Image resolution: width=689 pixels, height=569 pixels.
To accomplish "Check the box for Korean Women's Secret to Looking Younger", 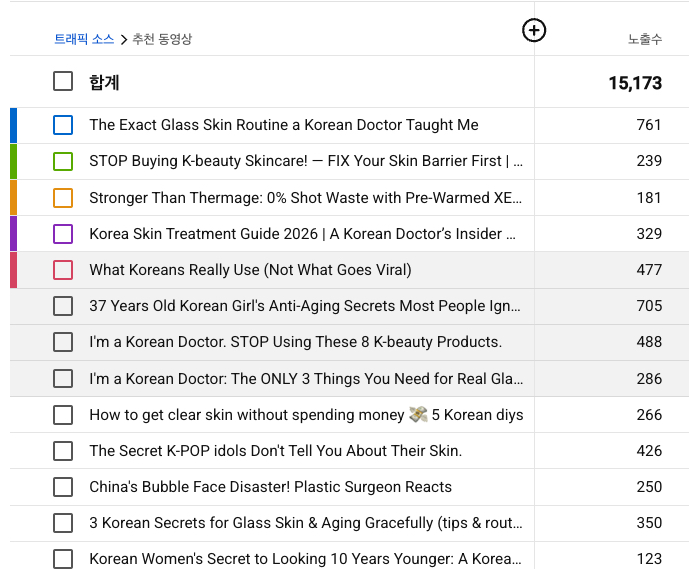I will point(63,559).
